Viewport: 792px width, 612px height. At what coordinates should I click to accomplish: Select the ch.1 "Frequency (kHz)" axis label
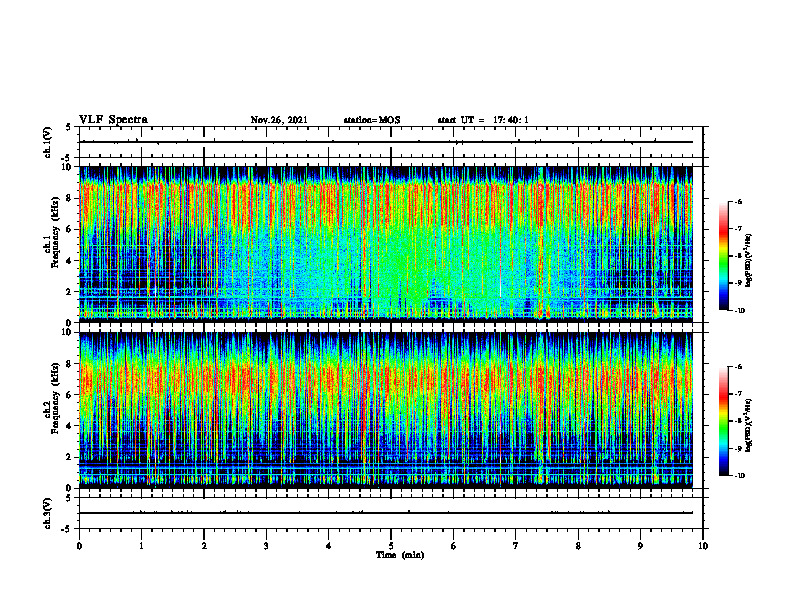tap(55, 232)
